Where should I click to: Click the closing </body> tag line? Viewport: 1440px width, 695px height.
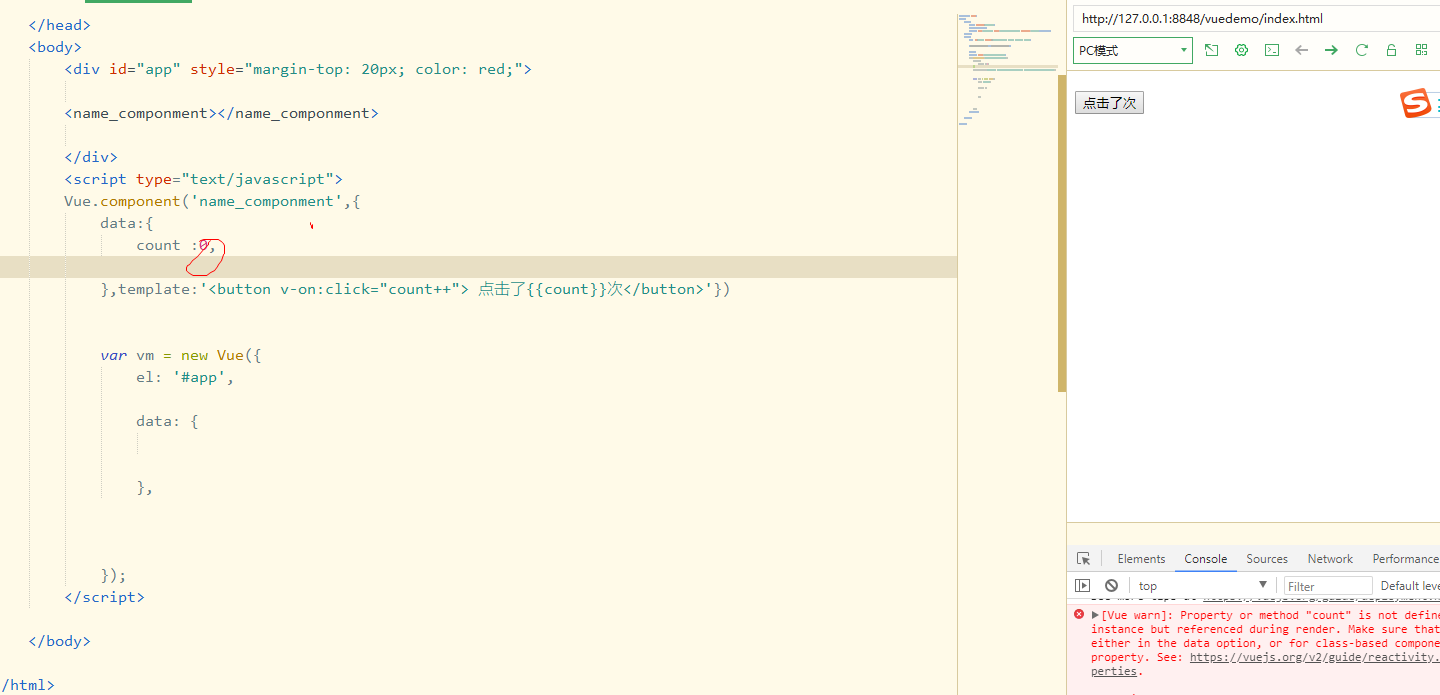59,641
